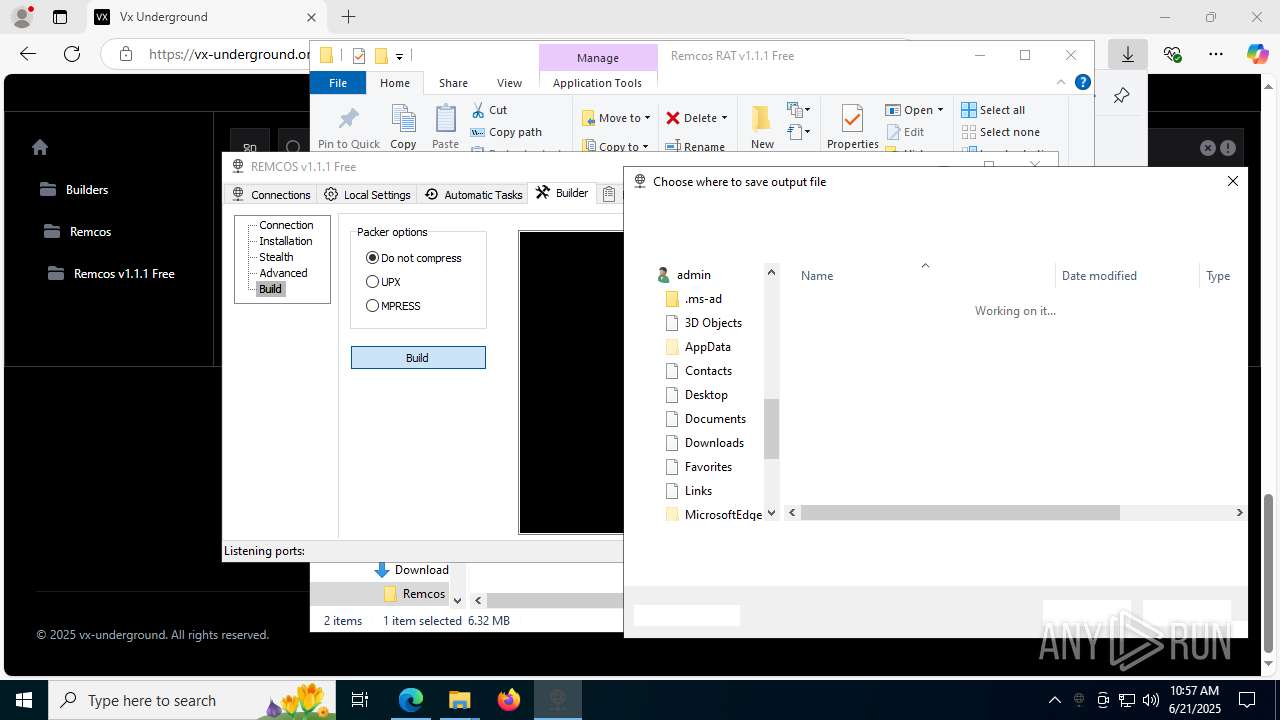The height and width of the screenshot is (720, 1280).
Task: Select the AppData folder in the save dialog
Action: 698,347
